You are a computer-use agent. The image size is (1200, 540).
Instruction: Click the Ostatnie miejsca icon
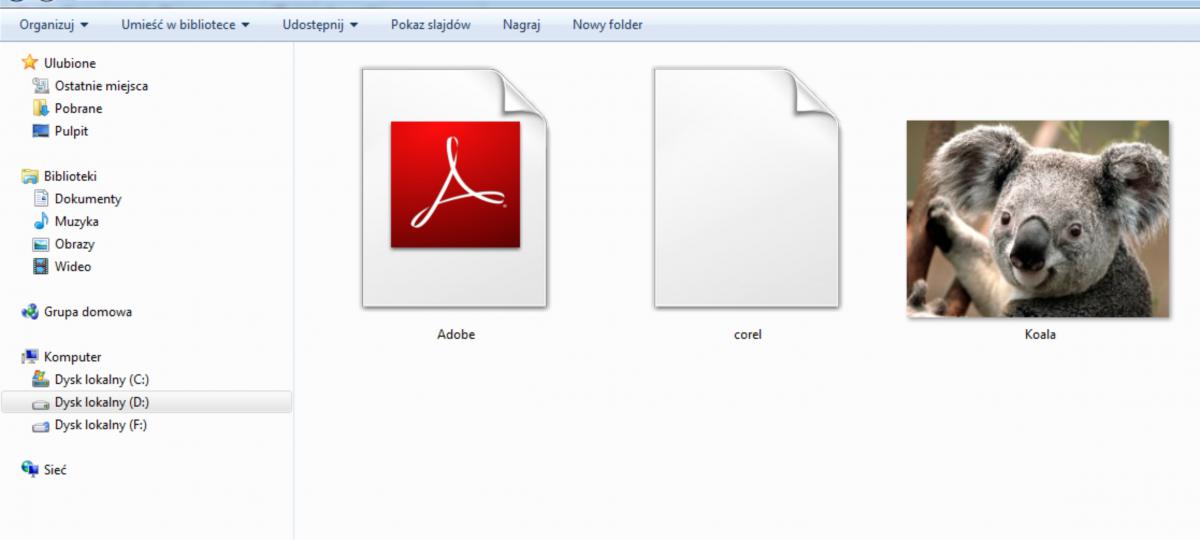pyautogui.click(x=41, y=86)
